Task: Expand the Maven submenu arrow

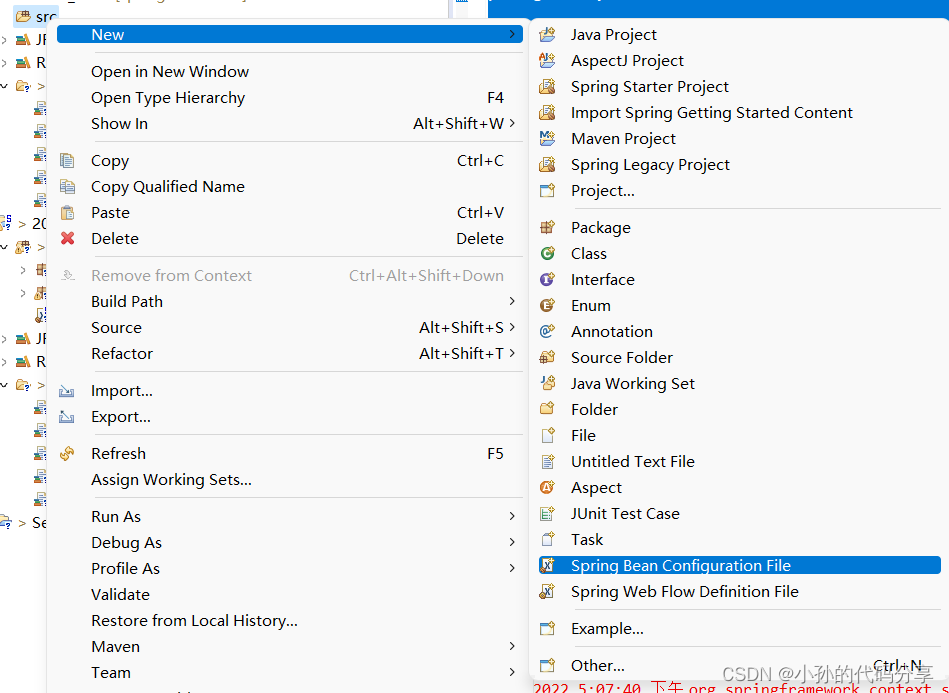Action: pos(512,646)
